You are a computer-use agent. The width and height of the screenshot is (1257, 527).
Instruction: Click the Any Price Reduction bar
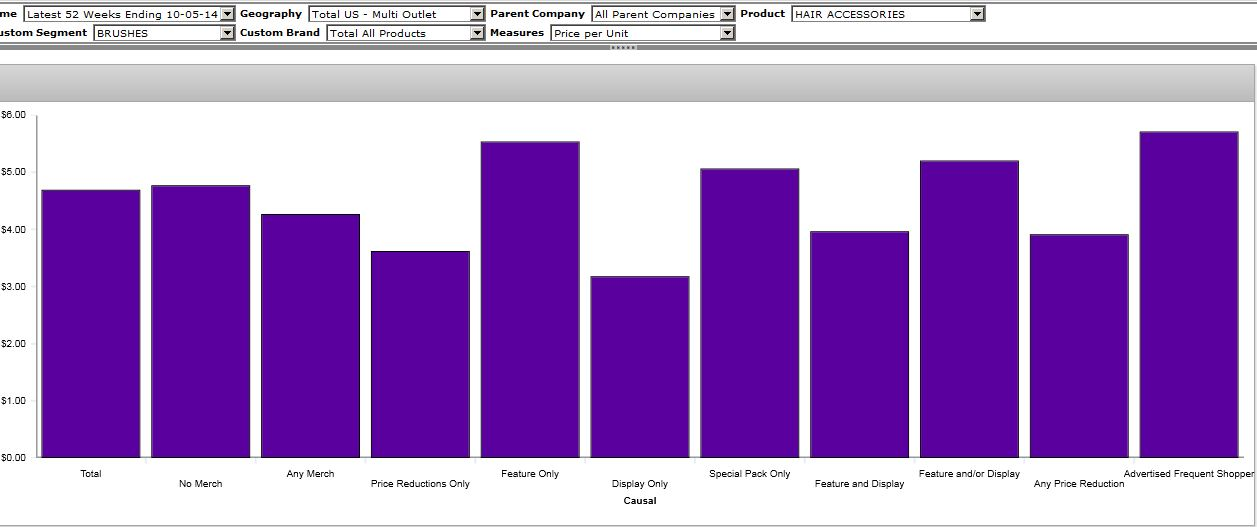pyautogui.click(x=1079, y=346)
